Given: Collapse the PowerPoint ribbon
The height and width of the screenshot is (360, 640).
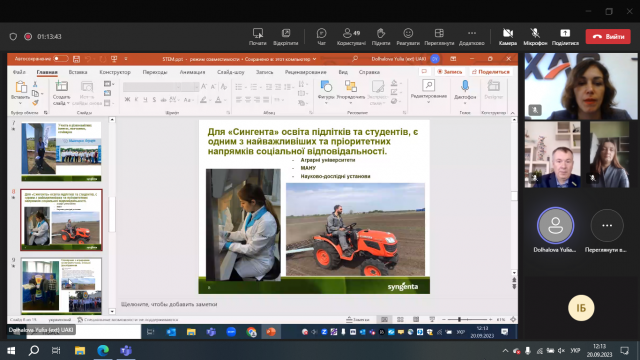Looking at the screenshot, I should click(x=513, y=113).
